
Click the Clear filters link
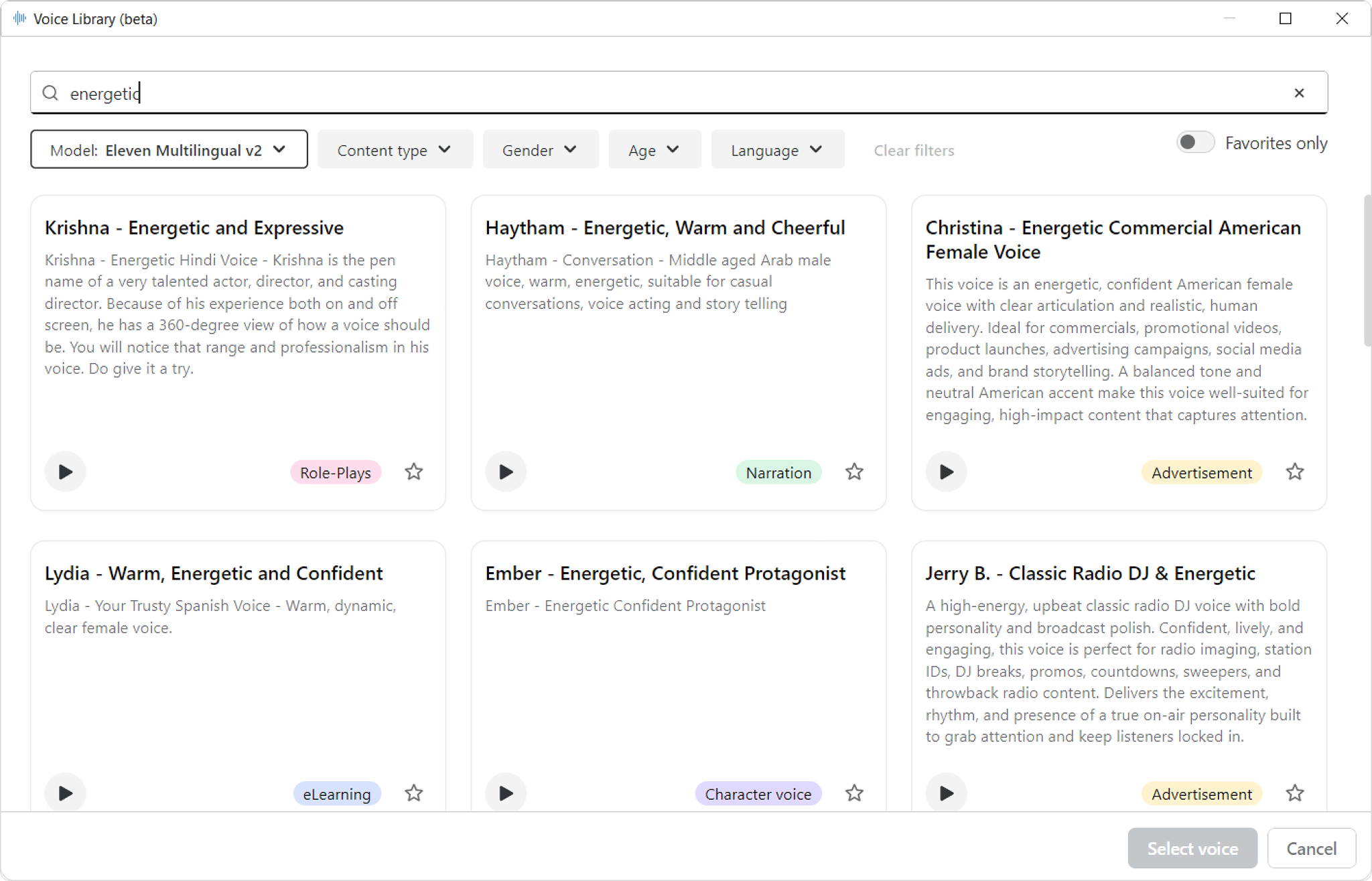coord(914,150)
